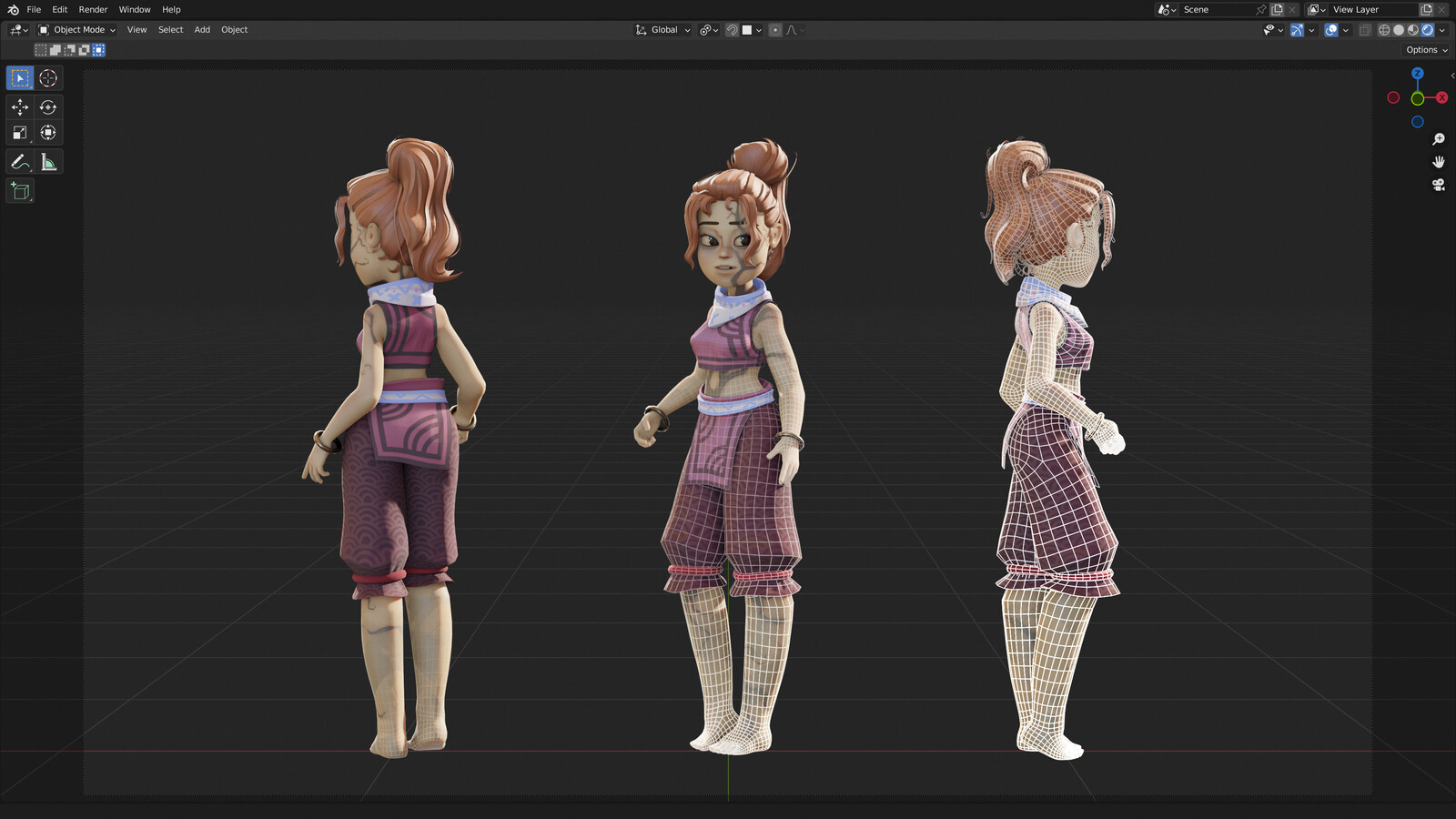This screenshot has width=1456, height=819.
Task: Pin the scene to workspace
Action: (x=1261, y=9)
